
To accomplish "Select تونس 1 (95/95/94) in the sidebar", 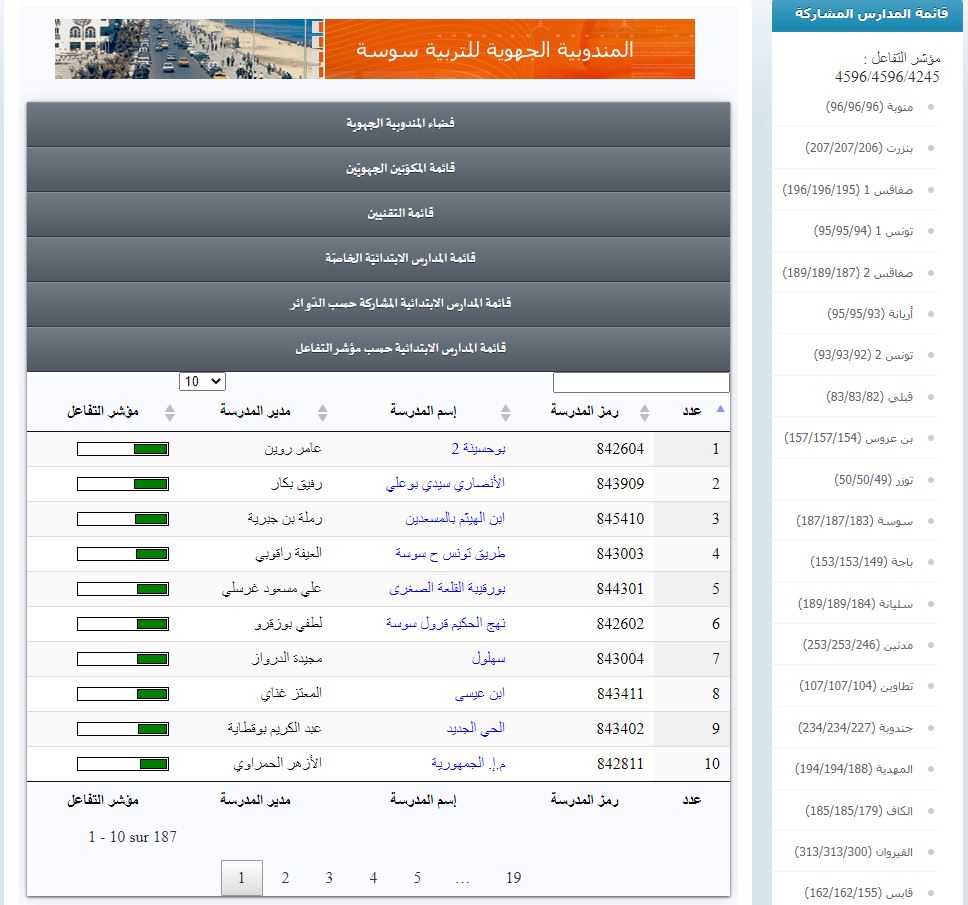I will [x=863, y=231].
